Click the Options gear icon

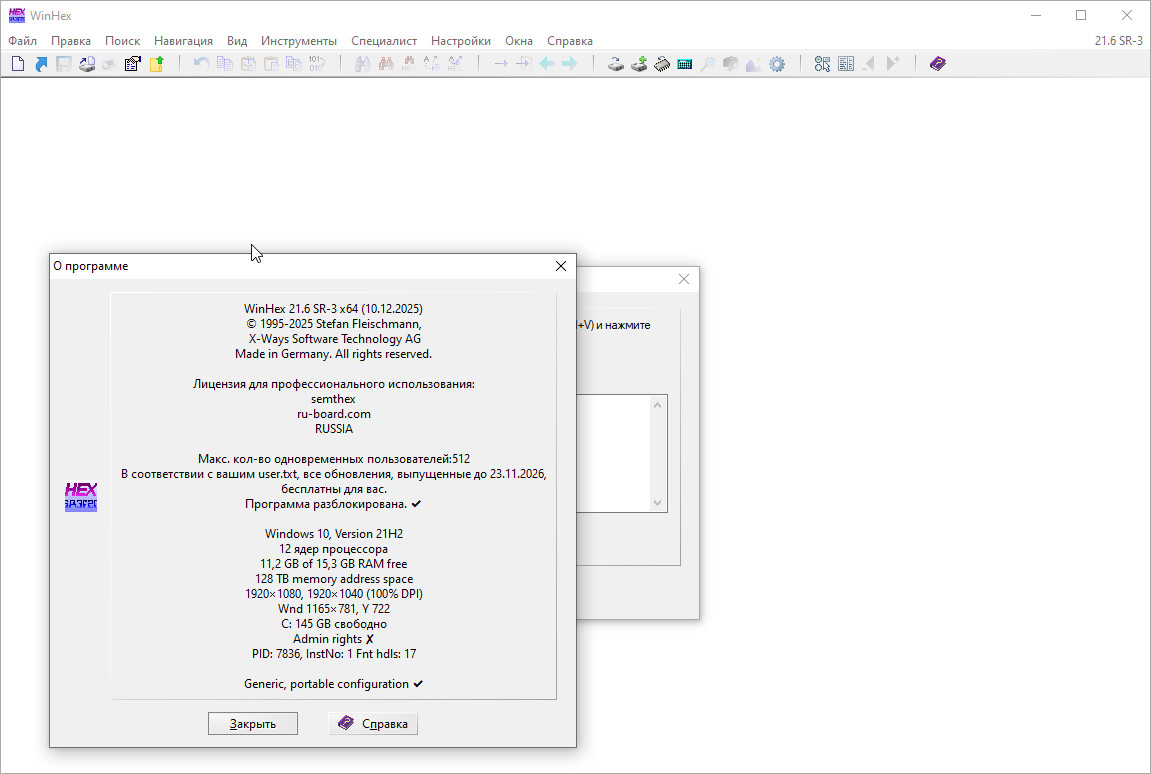pos(776,64)
